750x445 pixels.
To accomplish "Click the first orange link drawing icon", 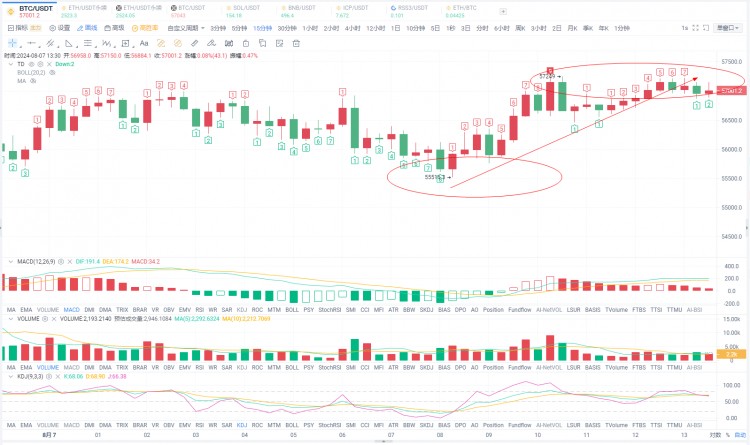I will (161, 44).
